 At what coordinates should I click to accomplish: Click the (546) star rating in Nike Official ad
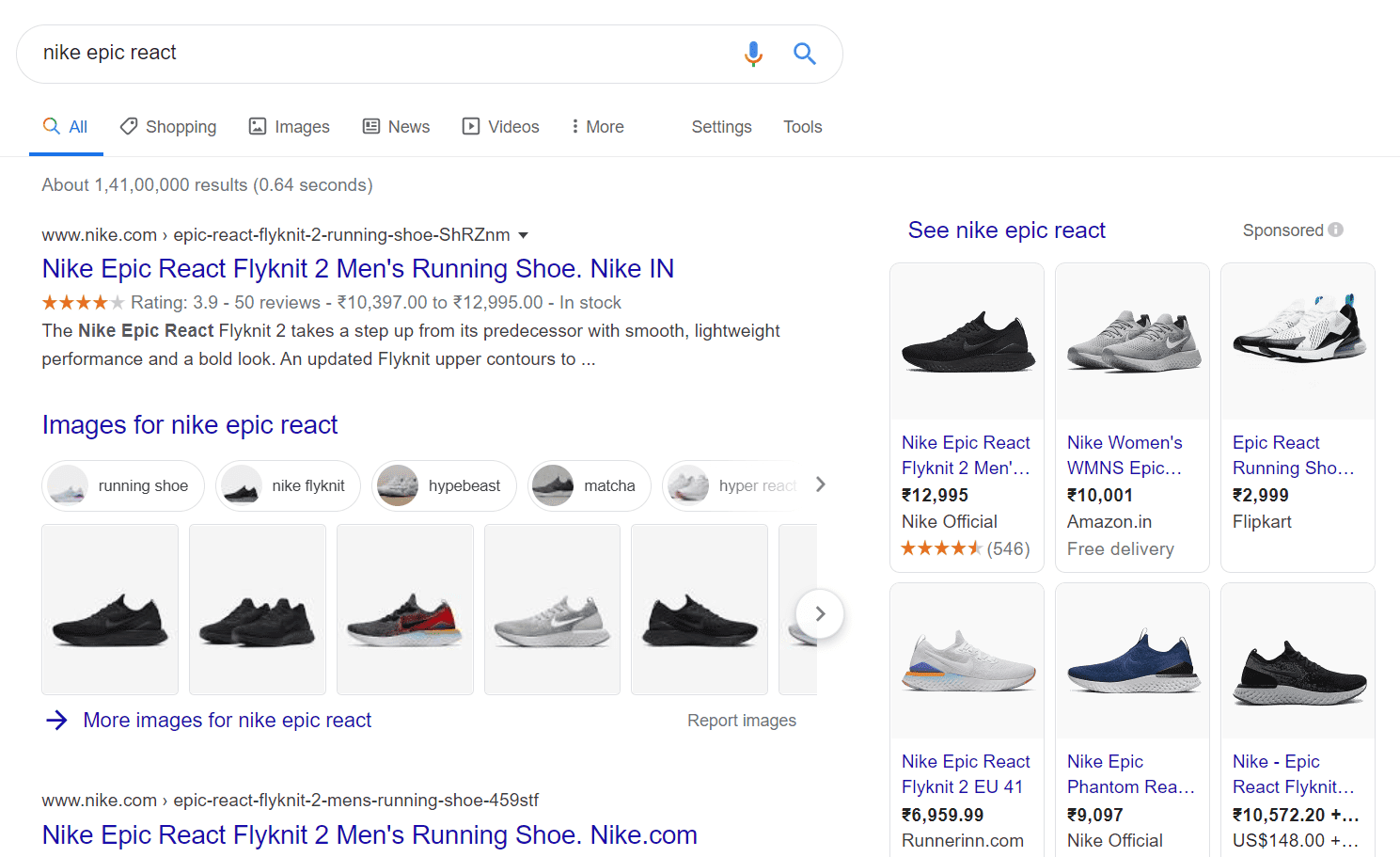[966, 548]
